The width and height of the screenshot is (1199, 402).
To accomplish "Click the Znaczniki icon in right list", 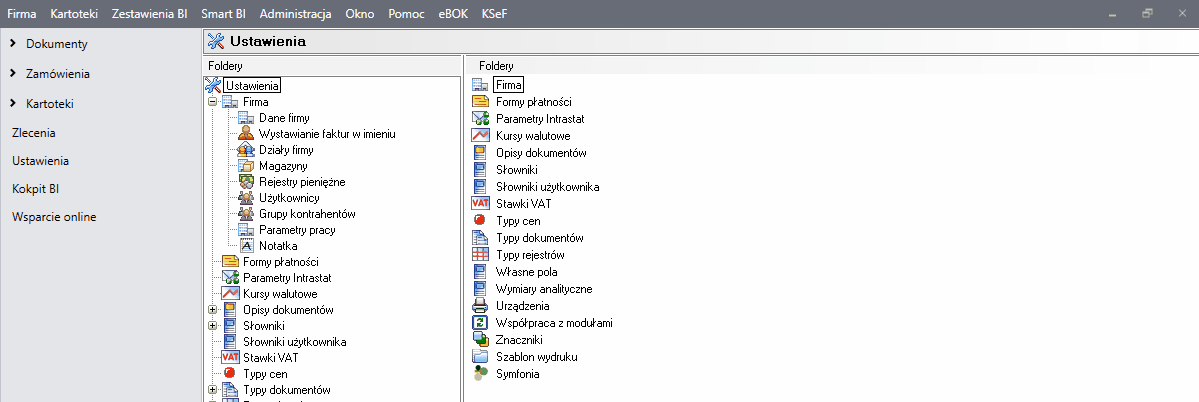I will (479, 340).
